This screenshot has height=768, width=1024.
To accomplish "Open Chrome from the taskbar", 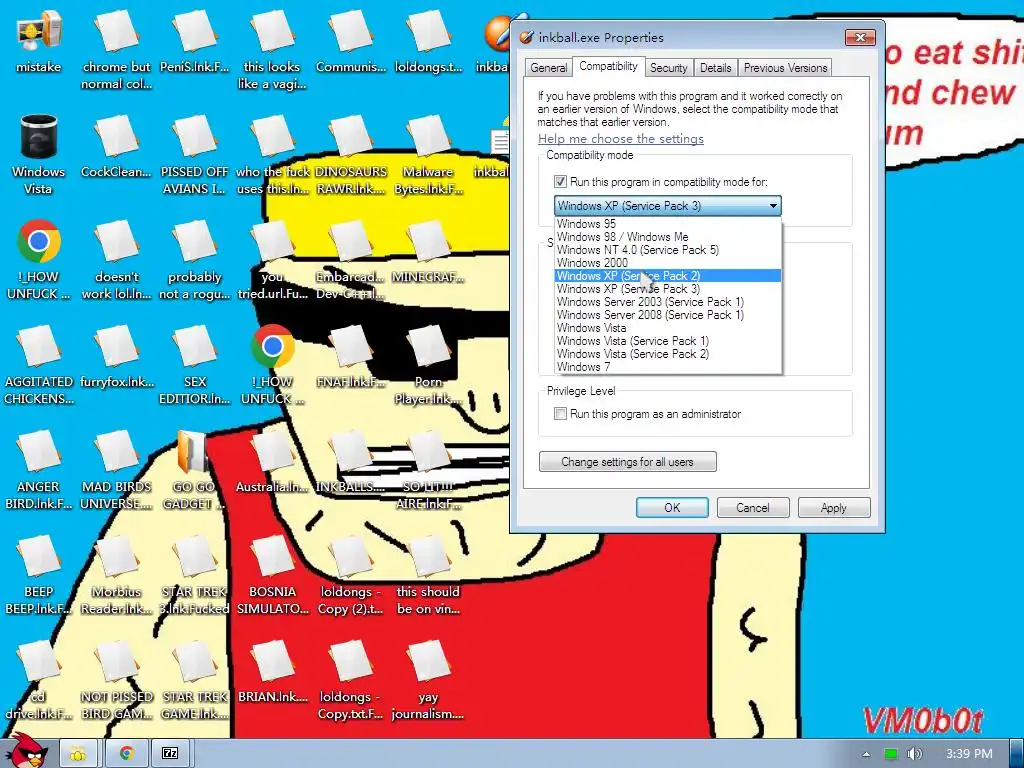I will click(125, 754).
